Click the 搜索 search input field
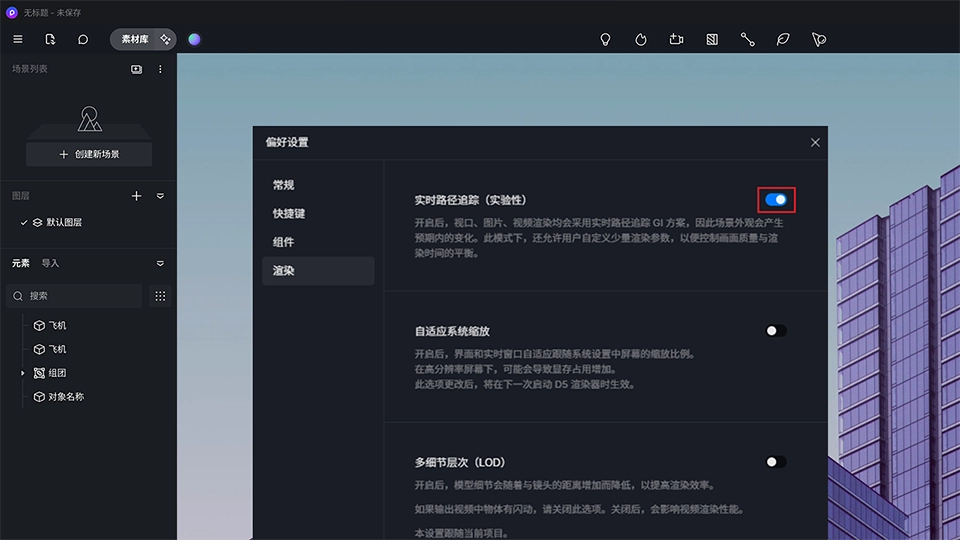 tap(80, 296)
